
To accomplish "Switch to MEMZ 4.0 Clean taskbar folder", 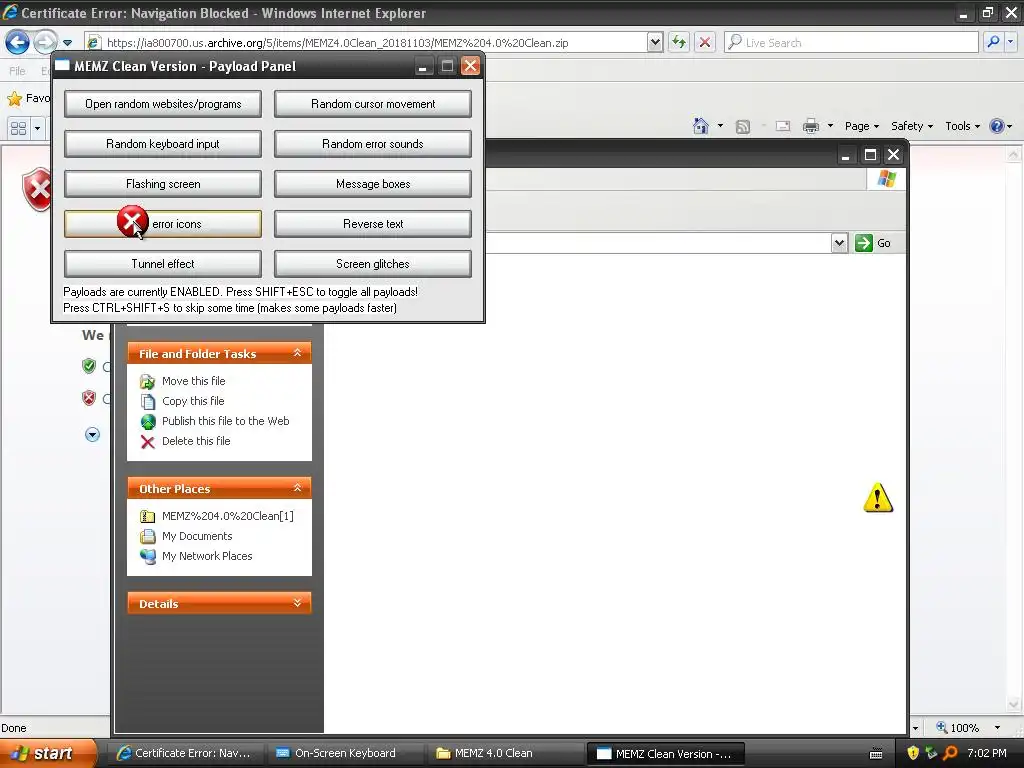I will pos(505,753).
